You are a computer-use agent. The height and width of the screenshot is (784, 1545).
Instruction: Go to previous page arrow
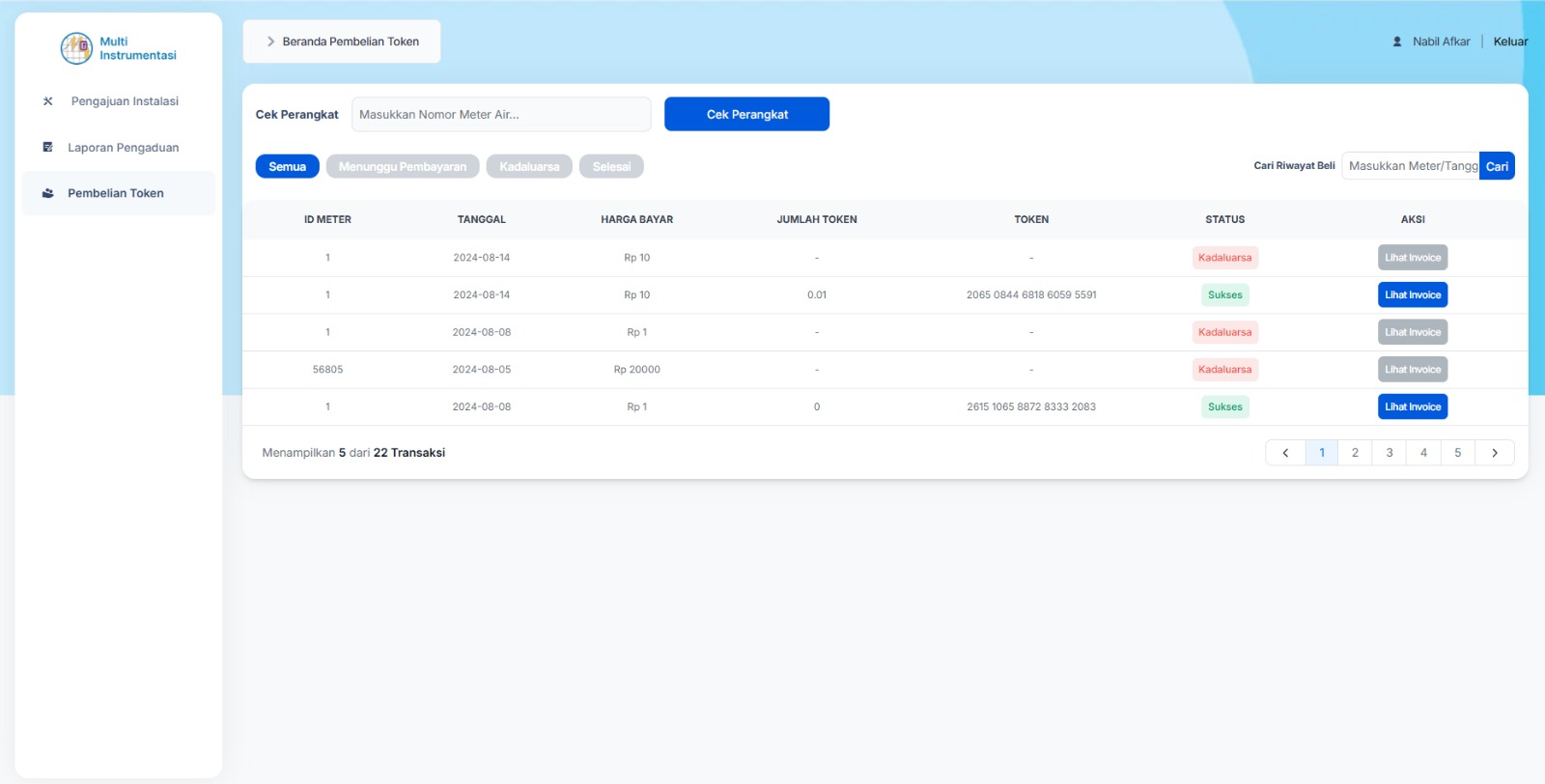pyautogui.click(x=1285, y=453)
